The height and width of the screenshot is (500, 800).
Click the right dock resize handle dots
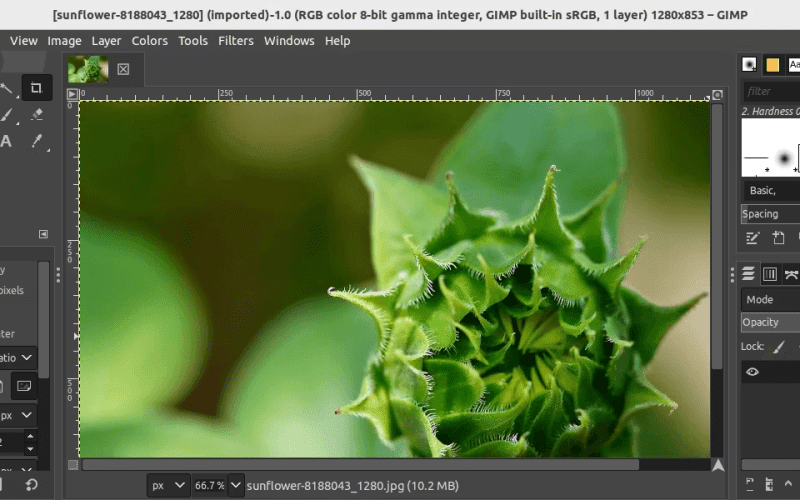[732, 275]
